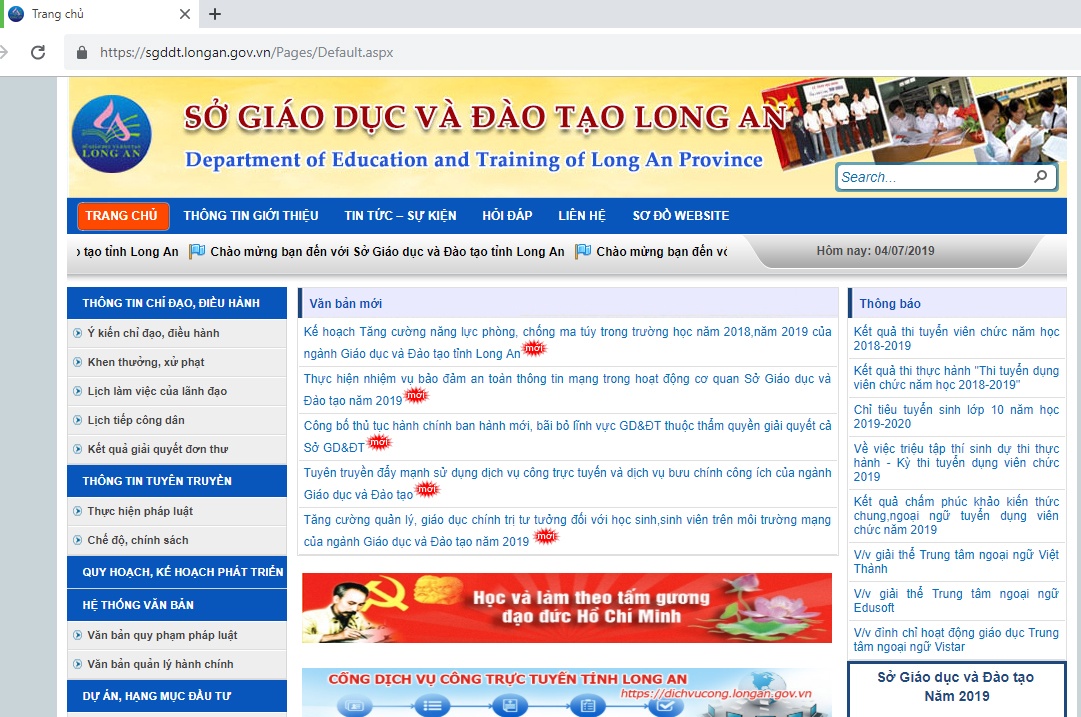The image size is (1081, 717).
Task: Click the red "mới" badge on the first article
Action: [536, 349]
